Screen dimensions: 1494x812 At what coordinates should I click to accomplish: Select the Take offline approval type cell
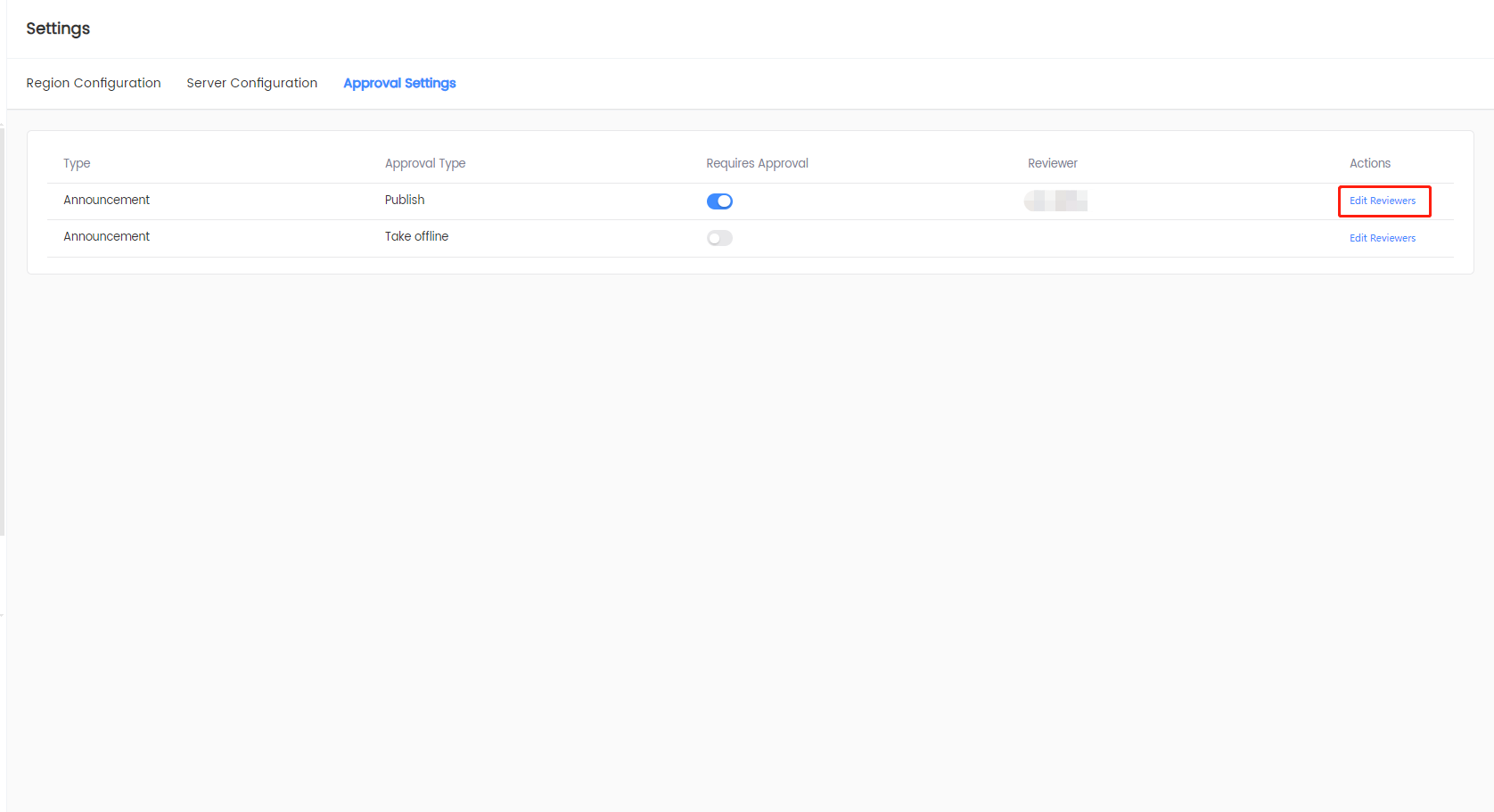tap(416, 237)
